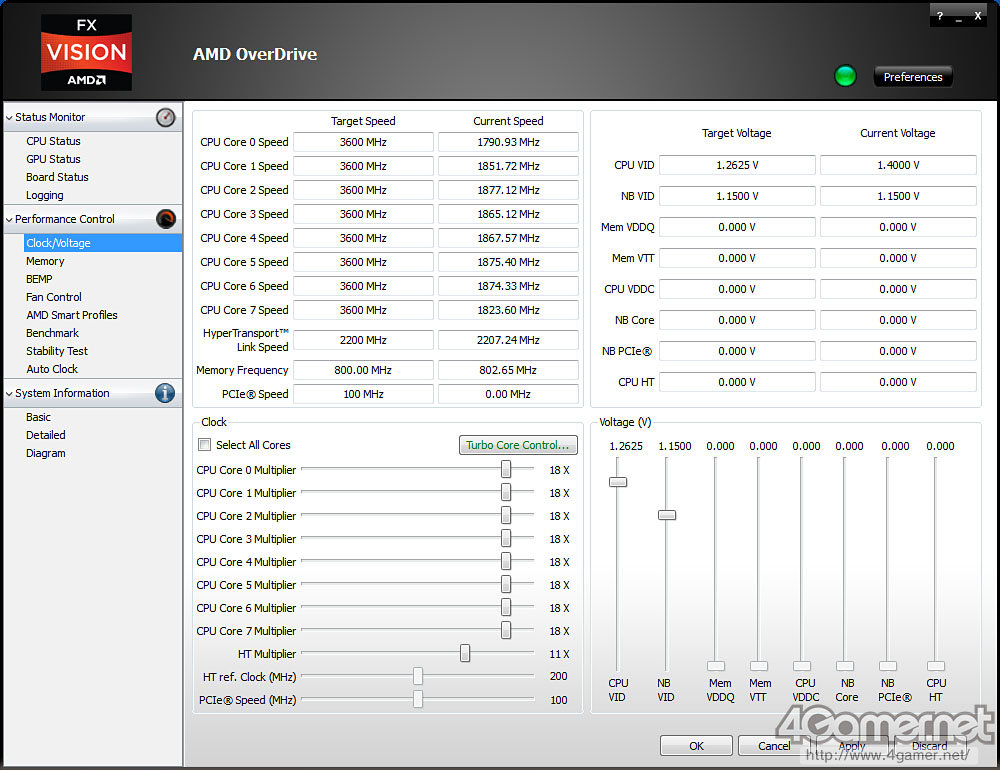
Task: Click the CPU Core 6 Multiplier slider handle
Action: [x=506, y=607]
